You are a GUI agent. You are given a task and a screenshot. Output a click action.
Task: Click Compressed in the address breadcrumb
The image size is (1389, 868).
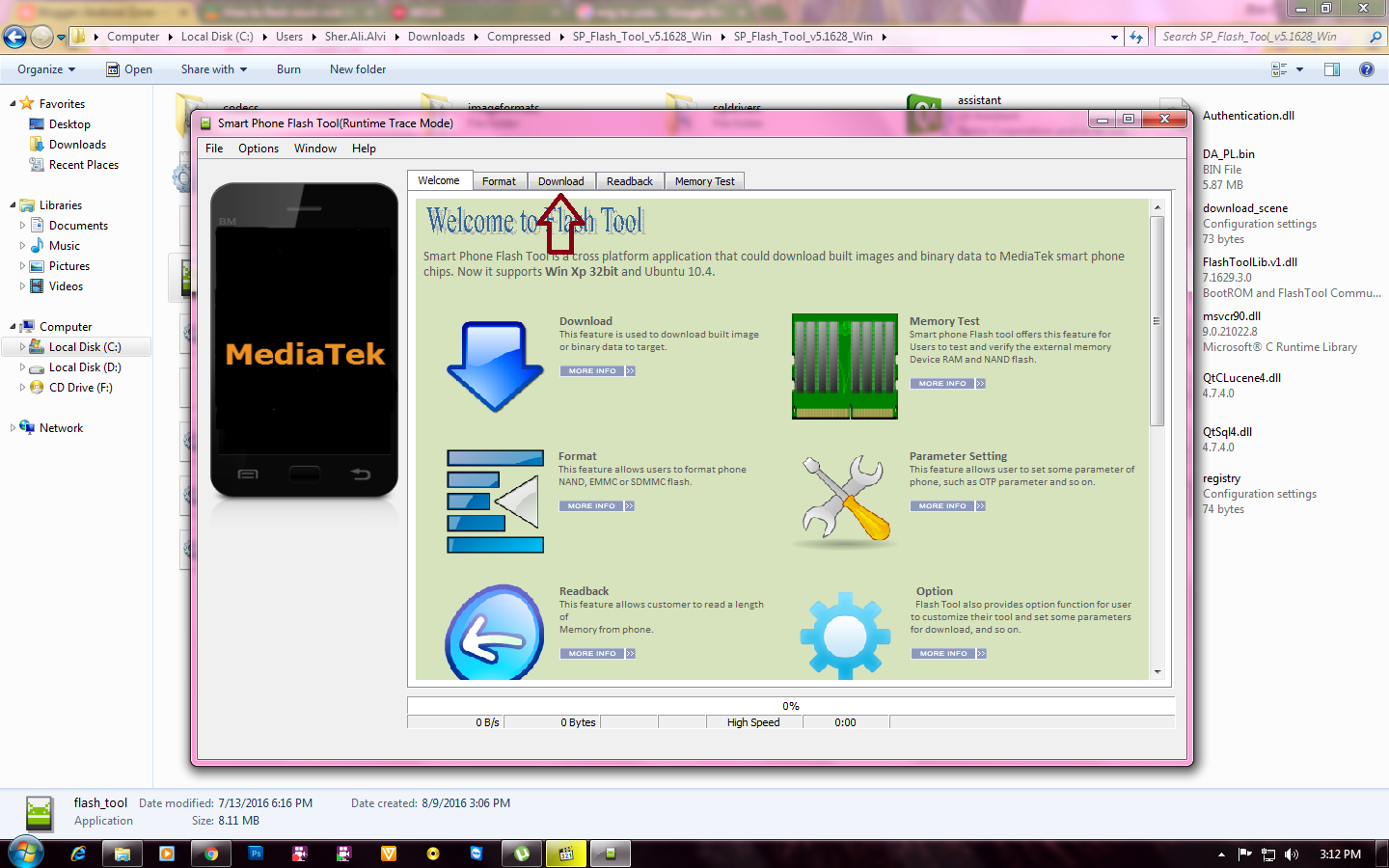tap(519, 37)
